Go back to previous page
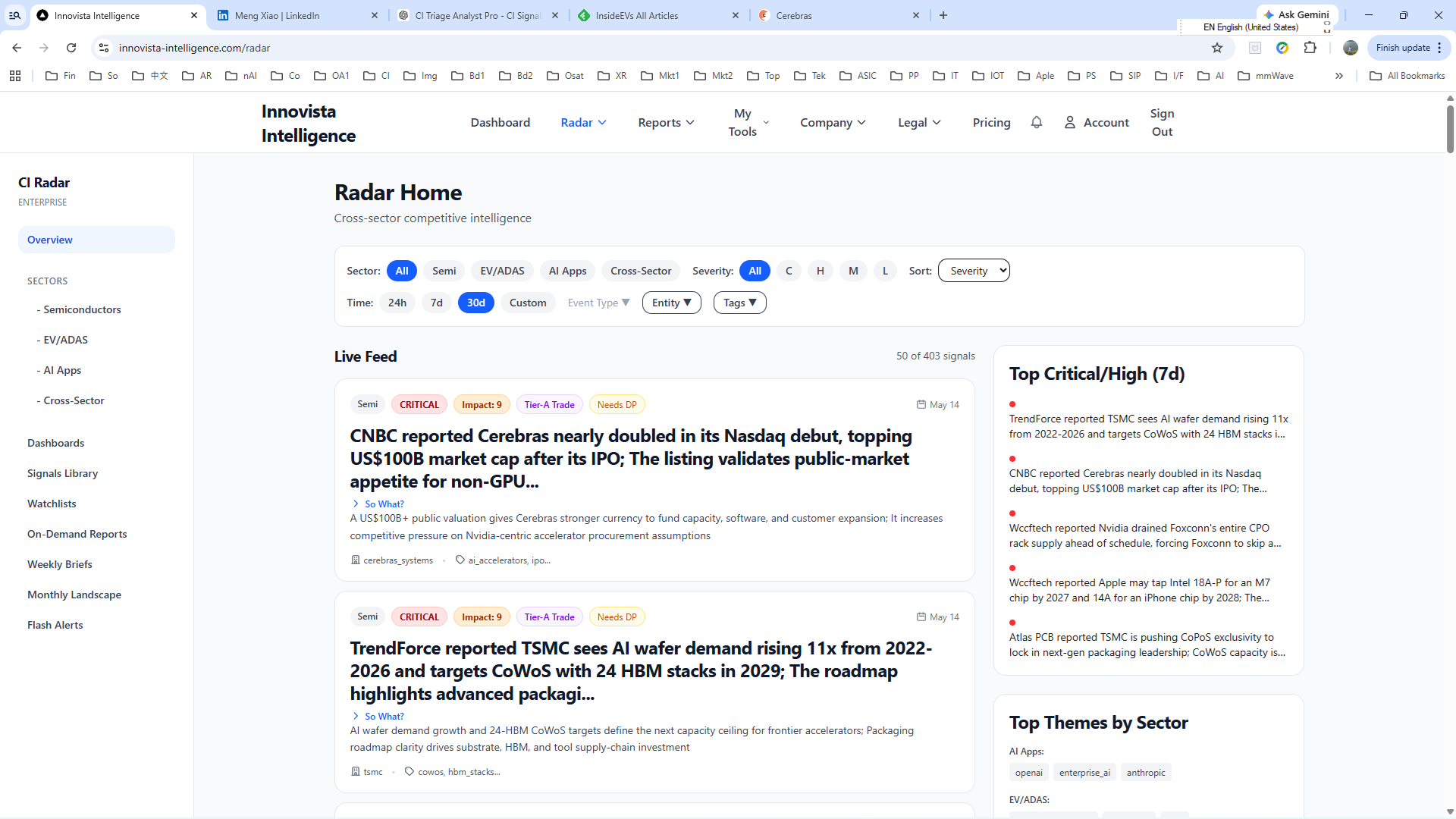Image resolution: width=1456 pixels, height=819 pixels. tap(17, 48)
